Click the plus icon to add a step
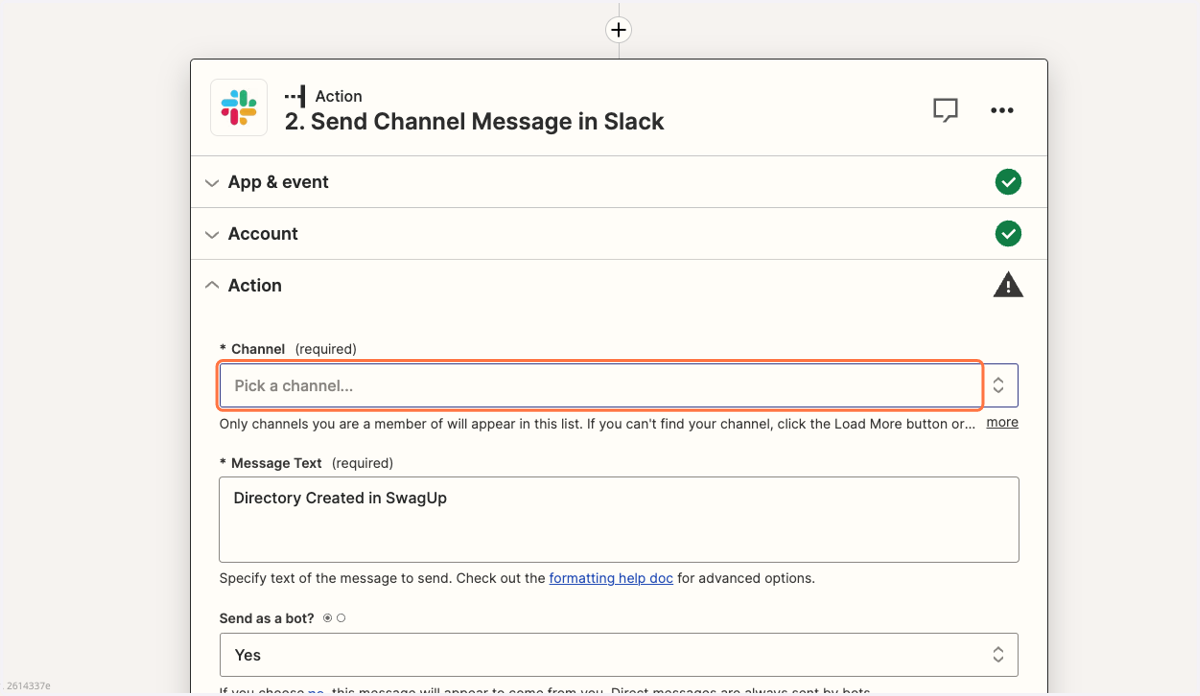The image size is (1200, 696). [x=618, y=30]
